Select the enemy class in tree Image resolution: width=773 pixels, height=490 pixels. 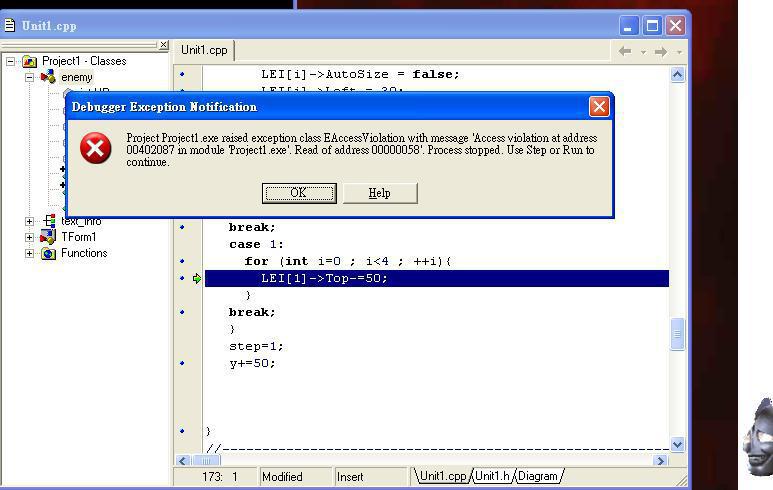[76, 77]
